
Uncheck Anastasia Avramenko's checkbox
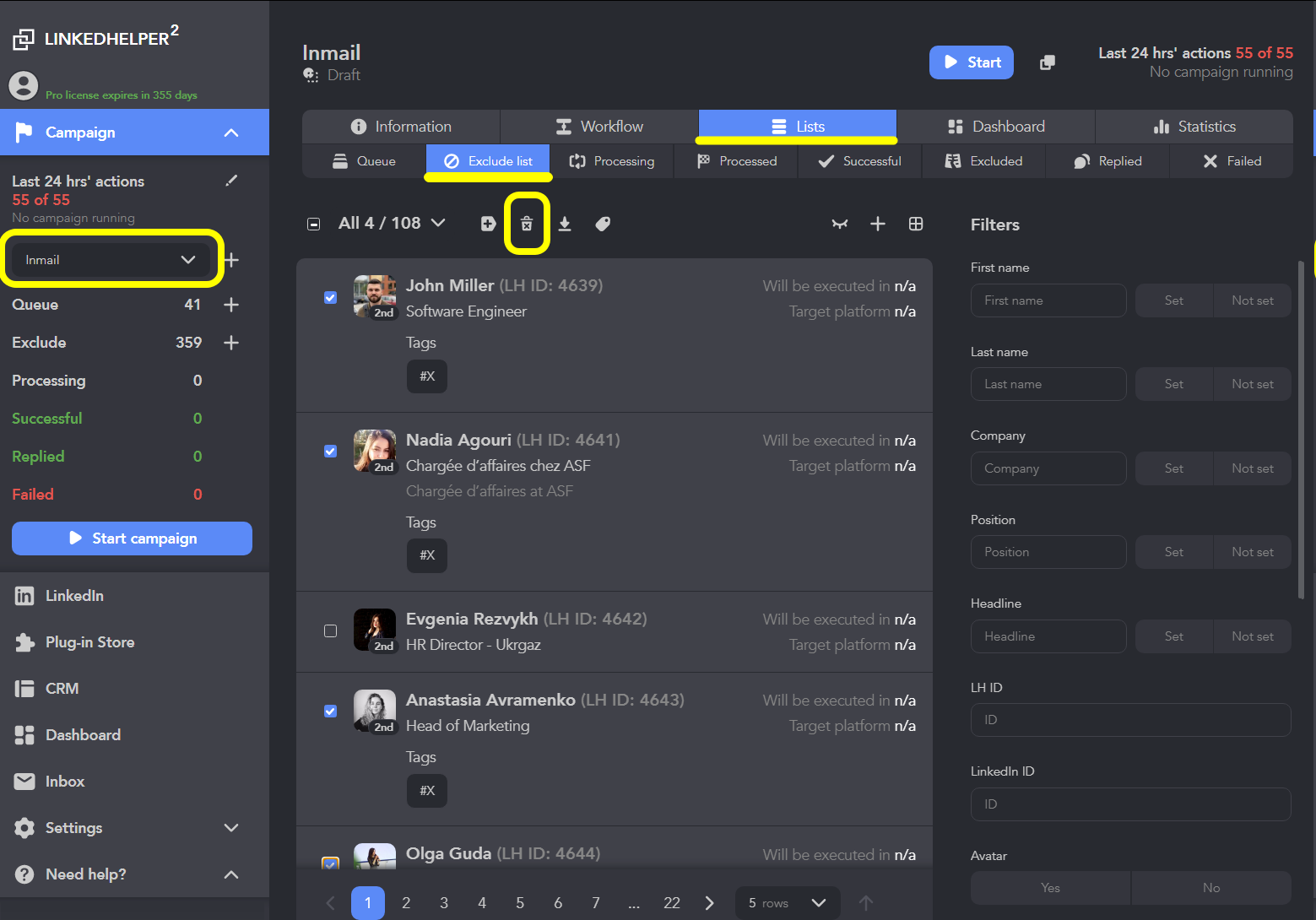(331, 711)
